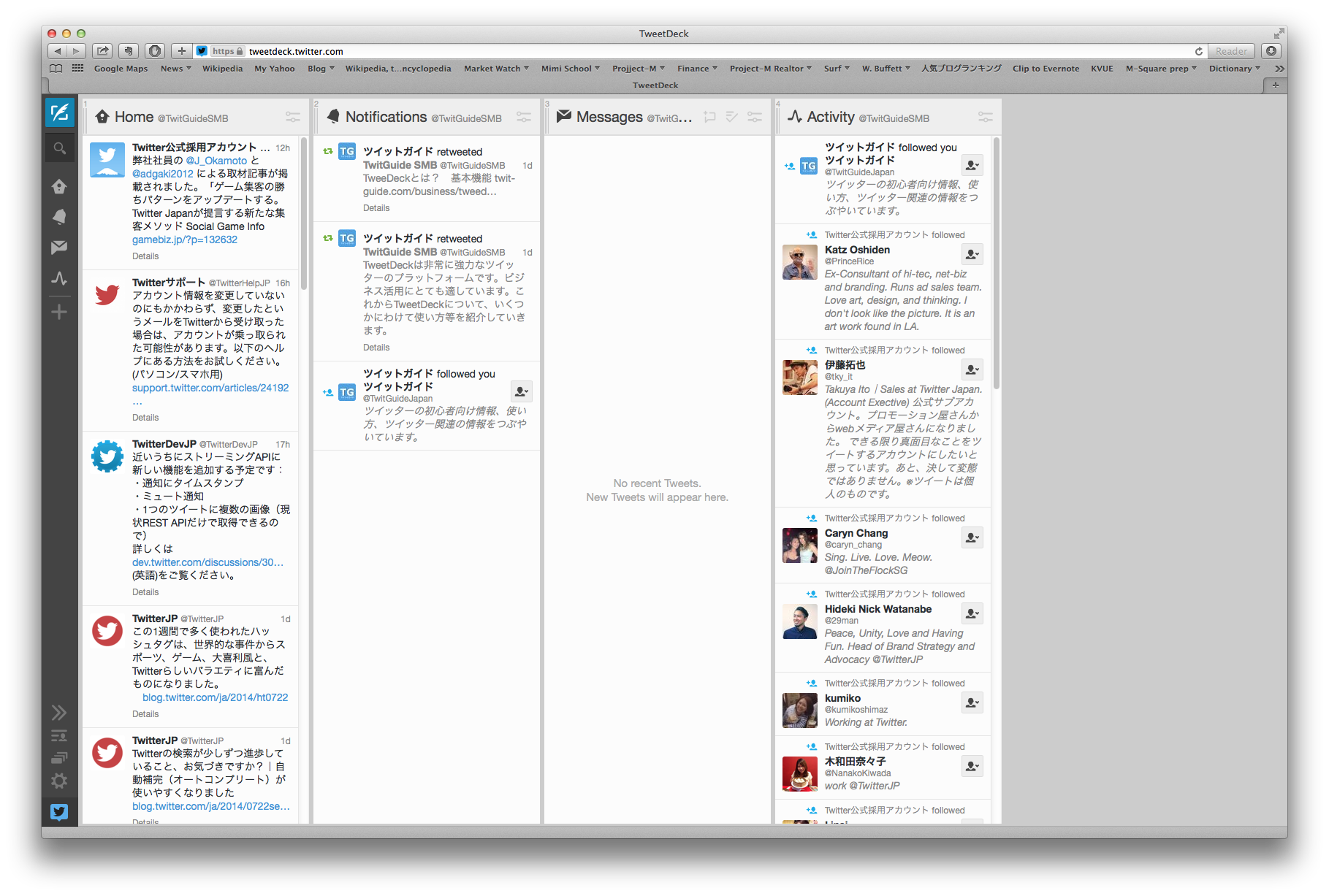Click Details under the TwitterDevJP tweet
1329x896 pixels.
tap(145, 592)
